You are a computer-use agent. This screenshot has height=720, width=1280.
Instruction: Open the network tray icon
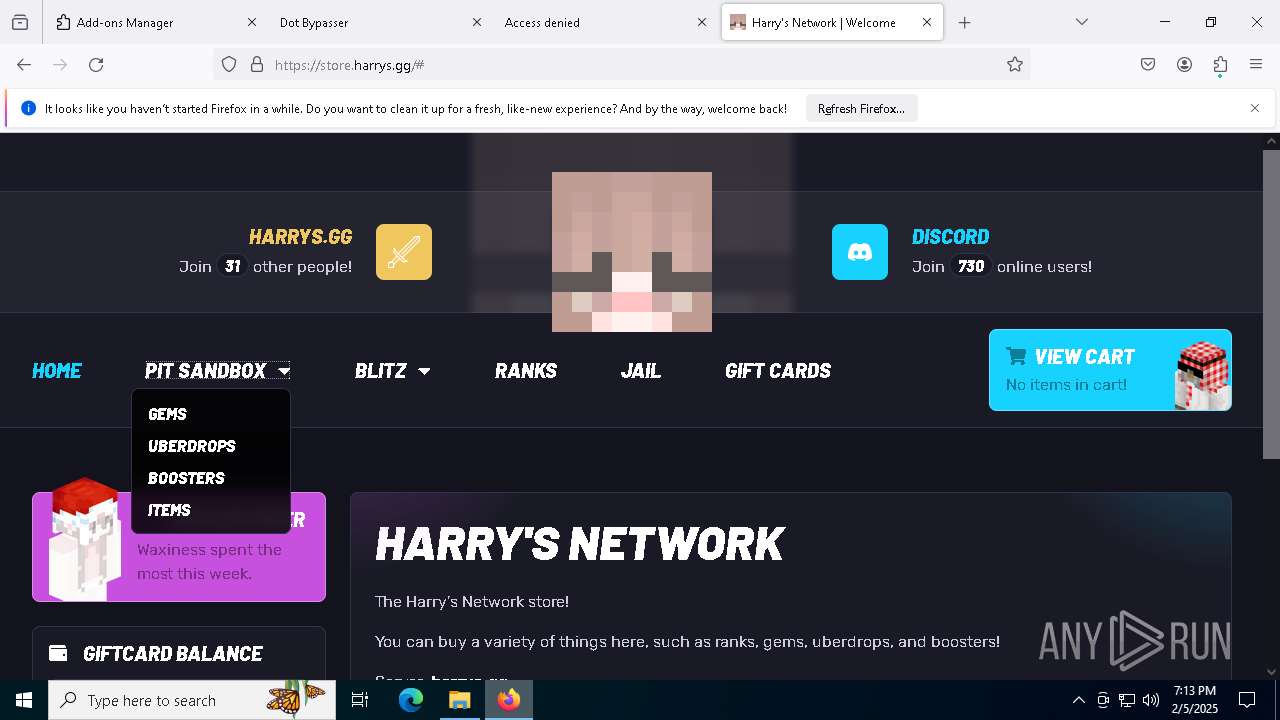tap(1127, 700)
